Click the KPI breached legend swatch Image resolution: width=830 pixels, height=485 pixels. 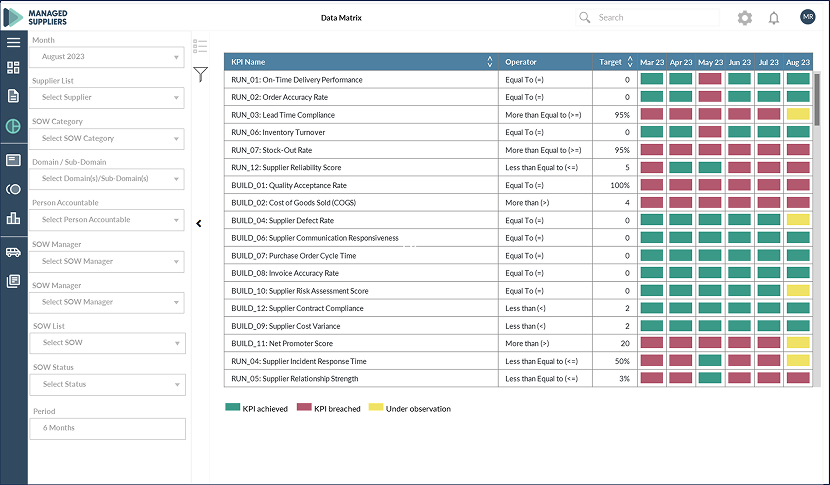[304, 407]
